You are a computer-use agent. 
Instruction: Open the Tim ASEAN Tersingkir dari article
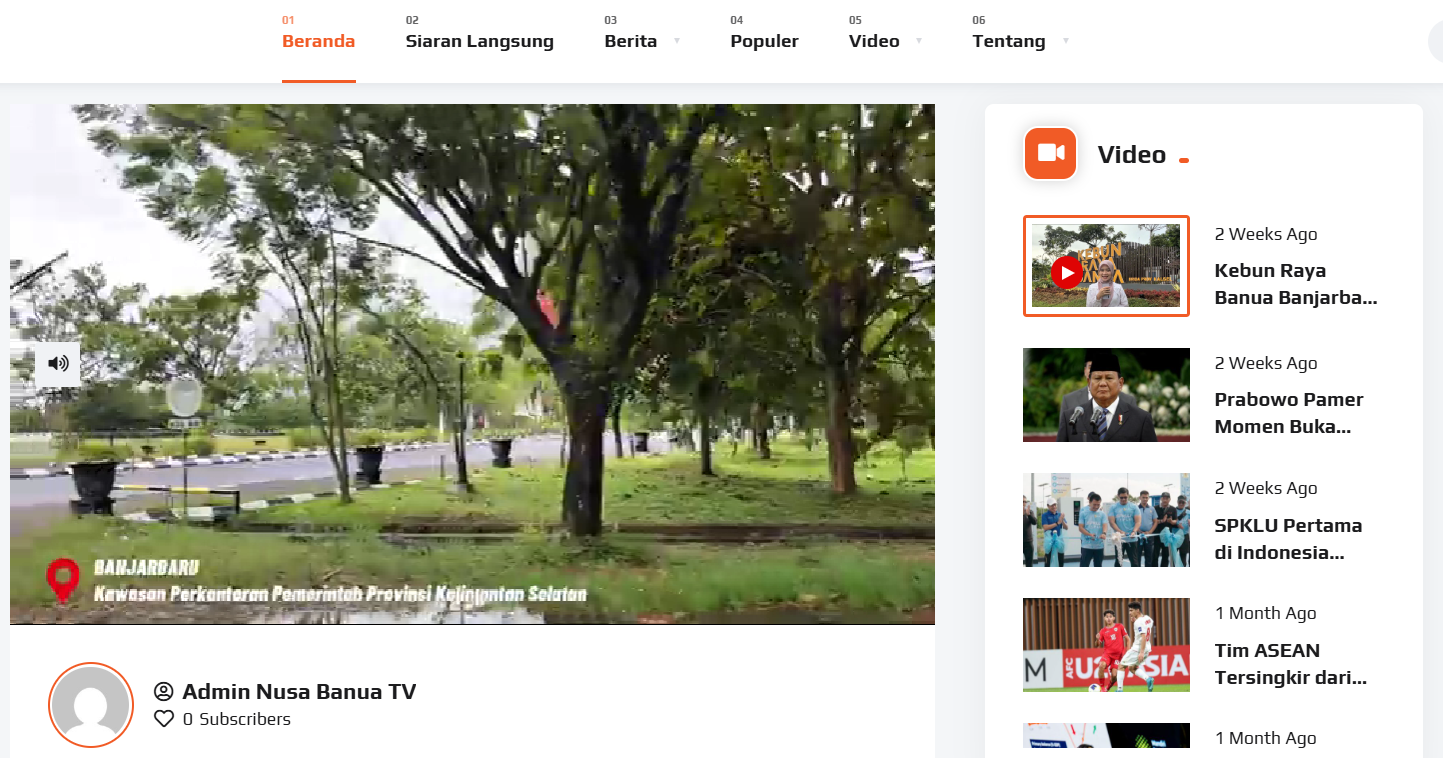1290,664
